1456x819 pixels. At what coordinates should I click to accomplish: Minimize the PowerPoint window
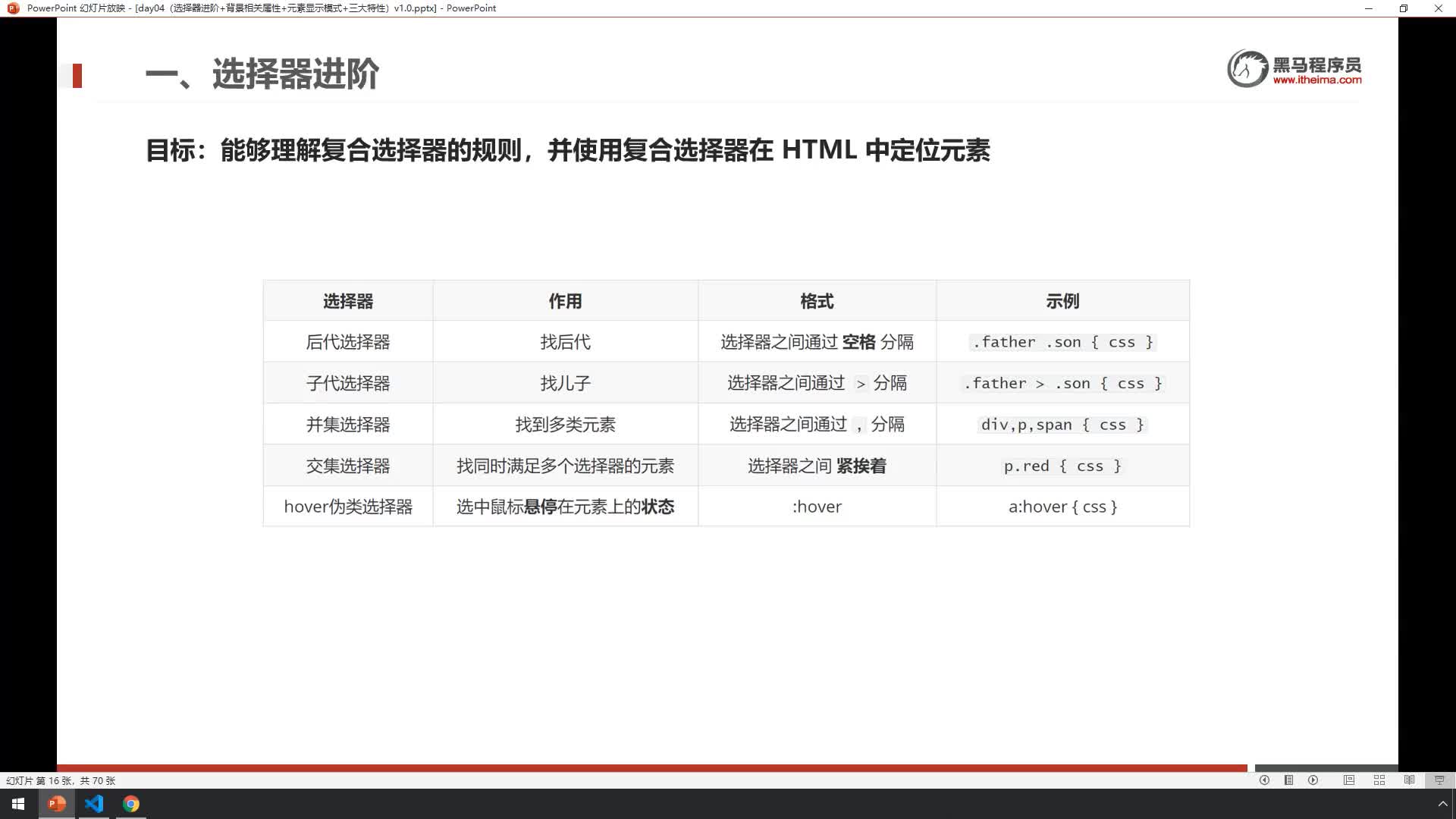click(1369, 8)
